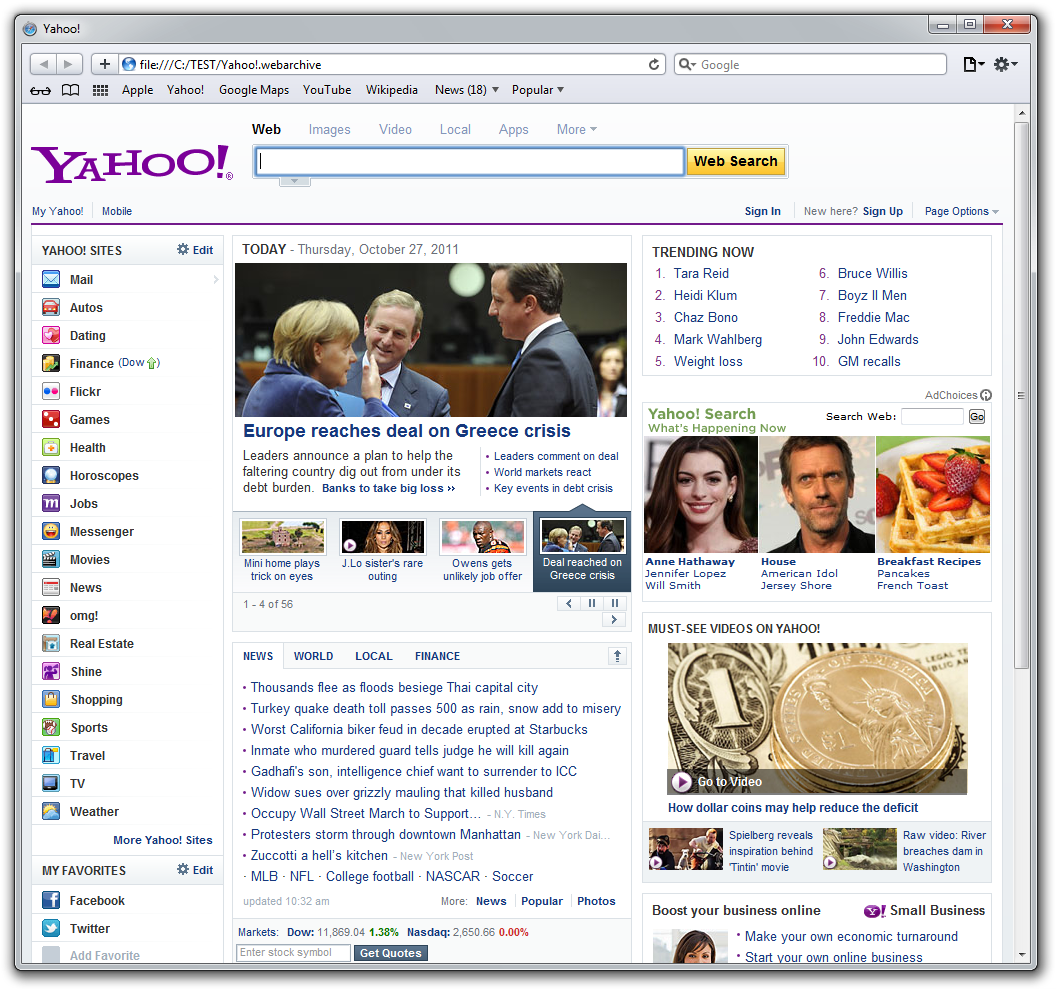
Task: Click the AdChoices info icon
Action: [986, 395]
